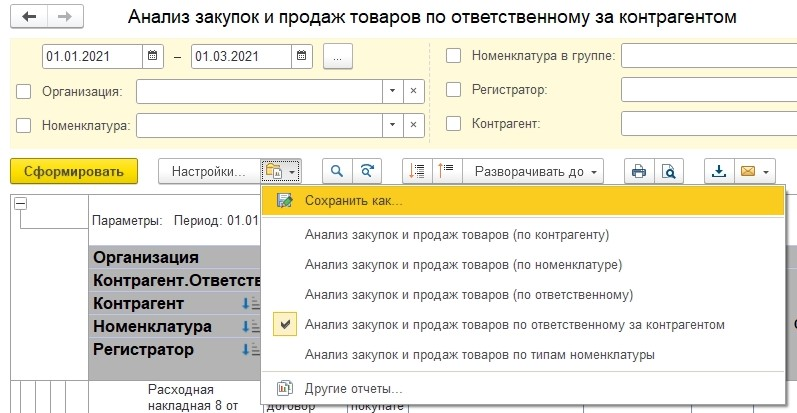The width and height of the screenshot is (797, 413).
Task: Click the save-to-file download icon
Action: pos(718,171)
